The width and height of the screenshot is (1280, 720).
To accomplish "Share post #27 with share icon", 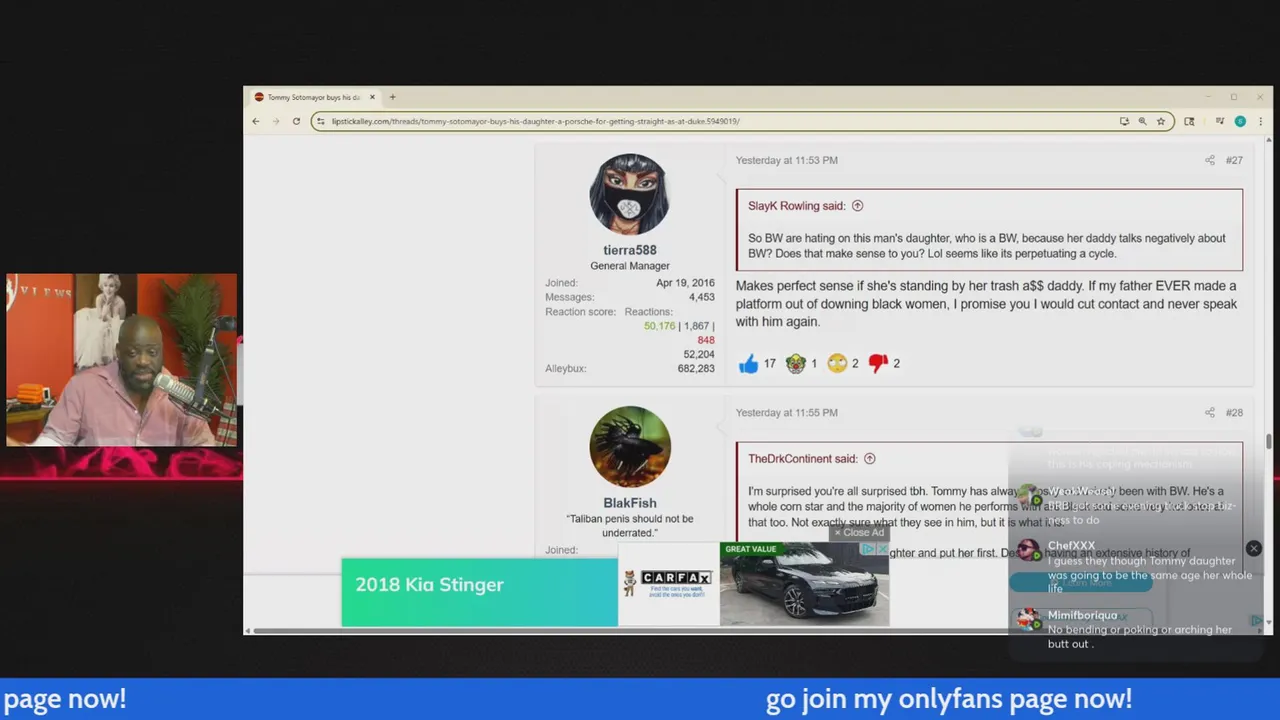I will click(1209, 160).
